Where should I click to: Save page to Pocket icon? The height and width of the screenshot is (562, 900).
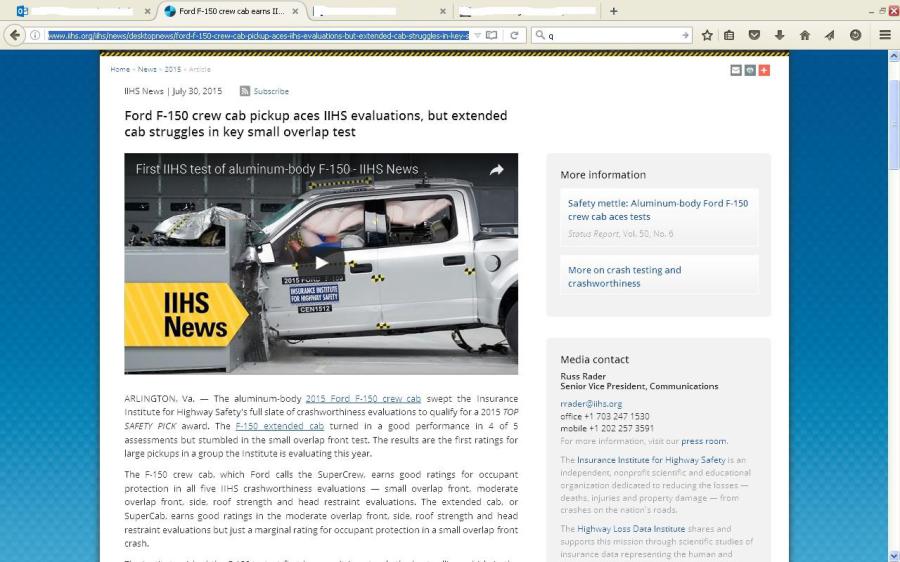coord(755,35)
